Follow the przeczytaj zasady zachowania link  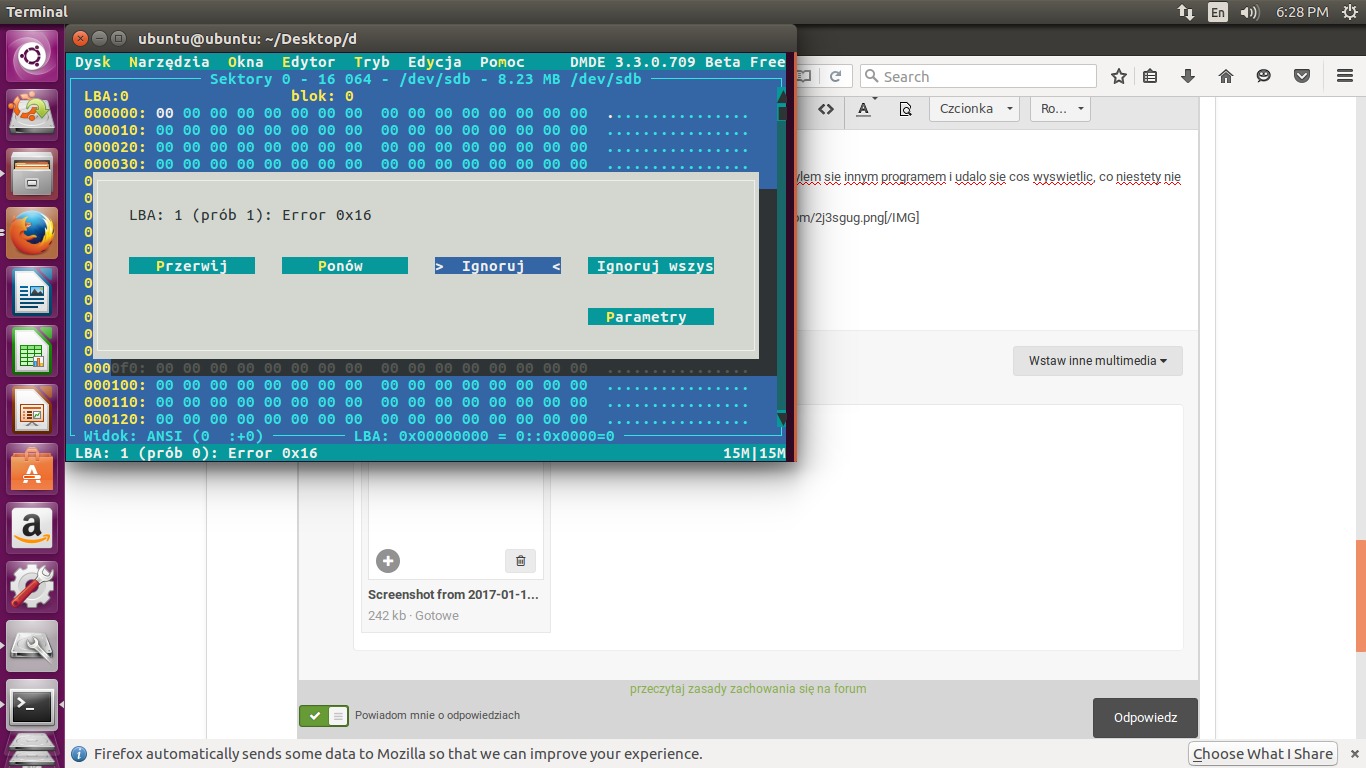[x=748, y=688]
